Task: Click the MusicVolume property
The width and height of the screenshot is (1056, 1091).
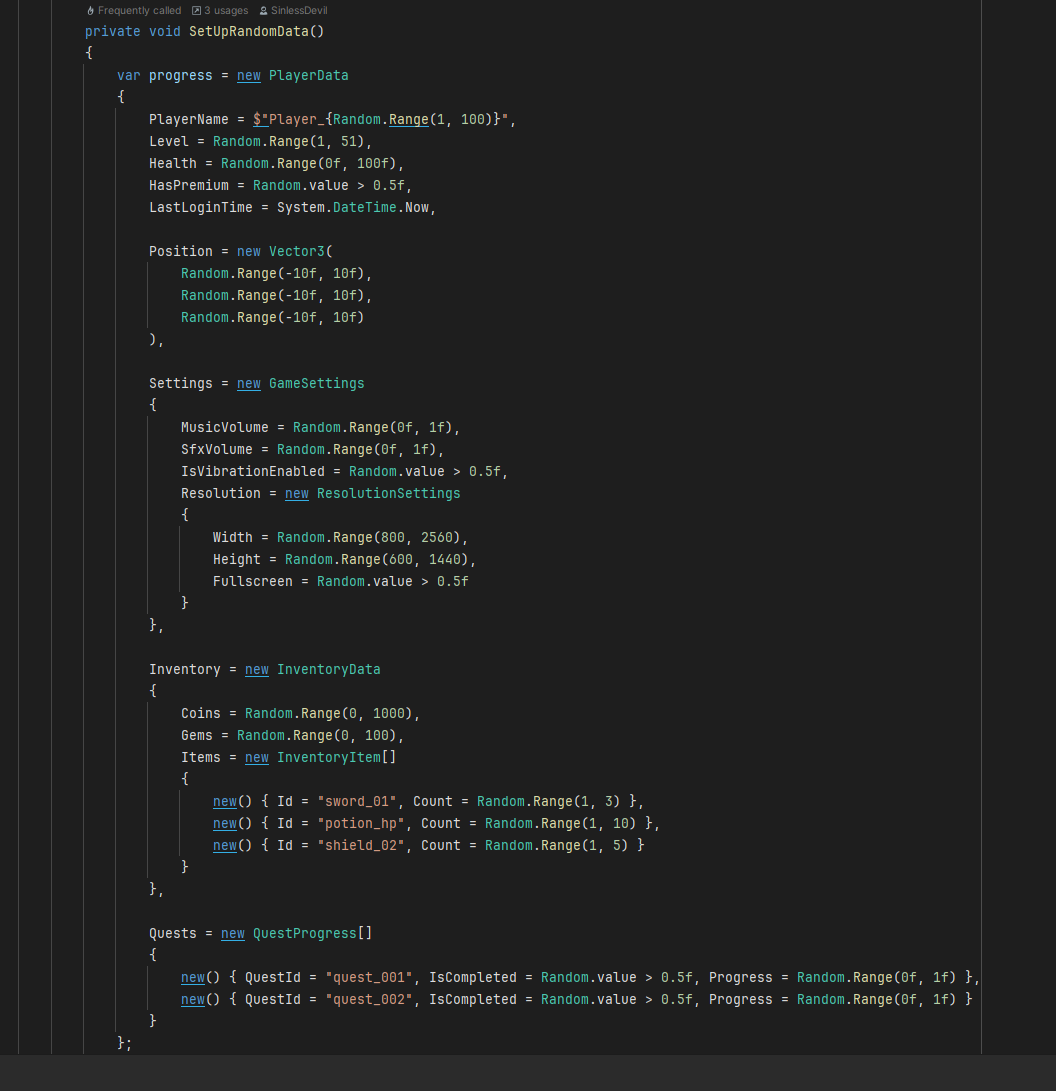Action: (x=225, y=427)
